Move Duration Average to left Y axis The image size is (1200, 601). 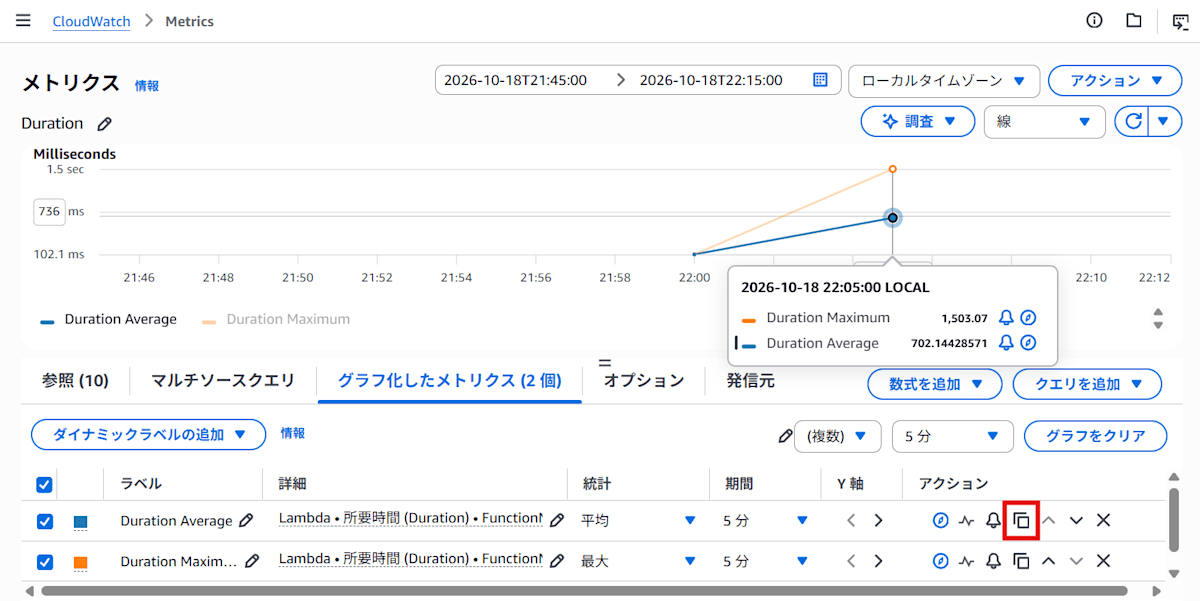[851, 520]
